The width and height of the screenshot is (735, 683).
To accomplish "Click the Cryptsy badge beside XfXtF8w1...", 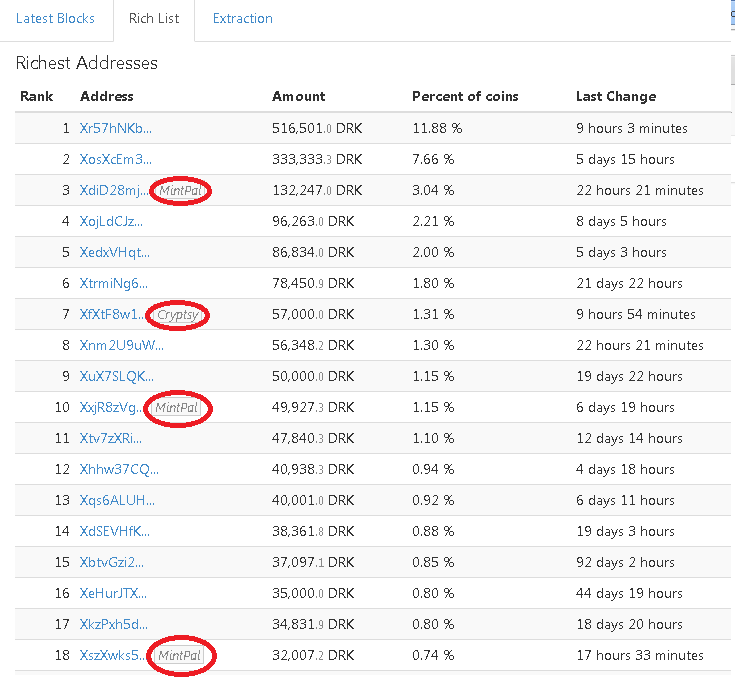I will pyautogui.click(x=178, y=315).
